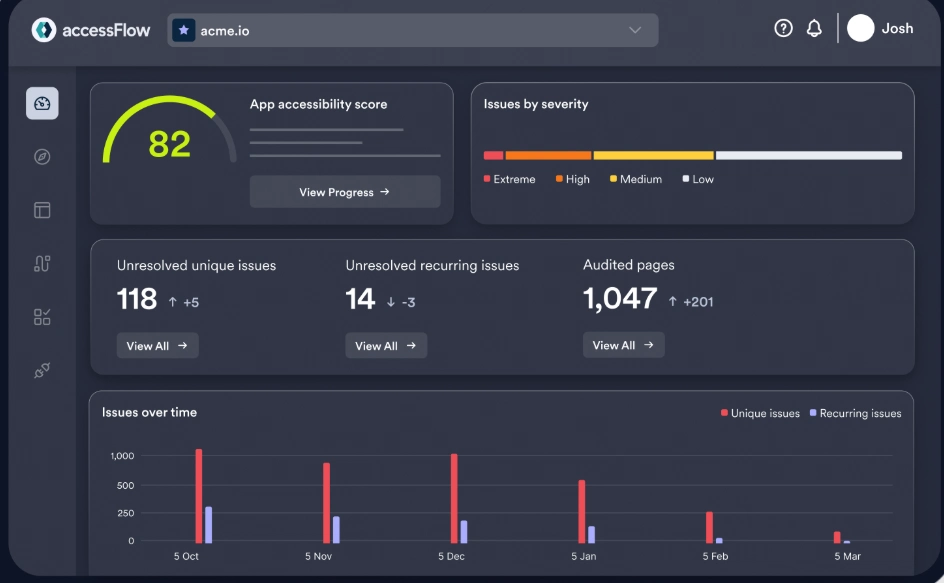Click the 5 Jan axis label
The image size is (944, 583).
[583, 556]
